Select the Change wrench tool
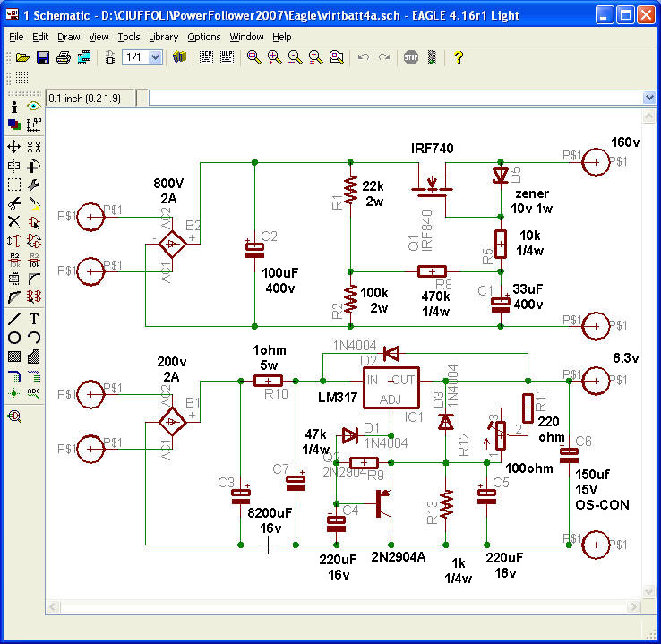The height and width of the screenshot is (644, 661). click(34, 185)
